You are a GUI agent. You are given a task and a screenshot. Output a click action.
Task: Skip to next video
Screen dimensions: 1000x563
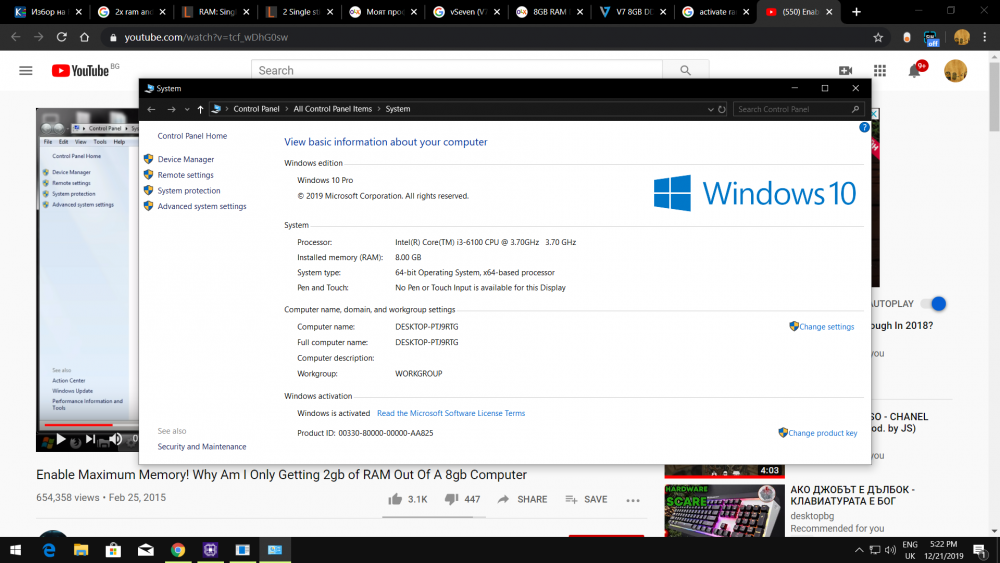[x=91, y=439]
